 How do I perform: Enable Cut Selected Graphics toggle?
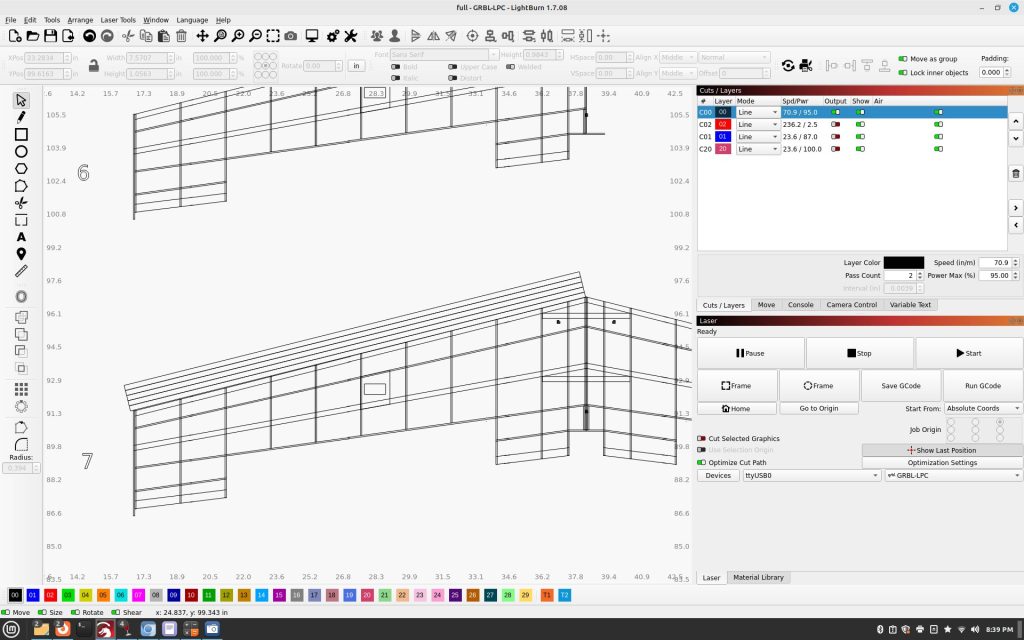pos(702,439)
